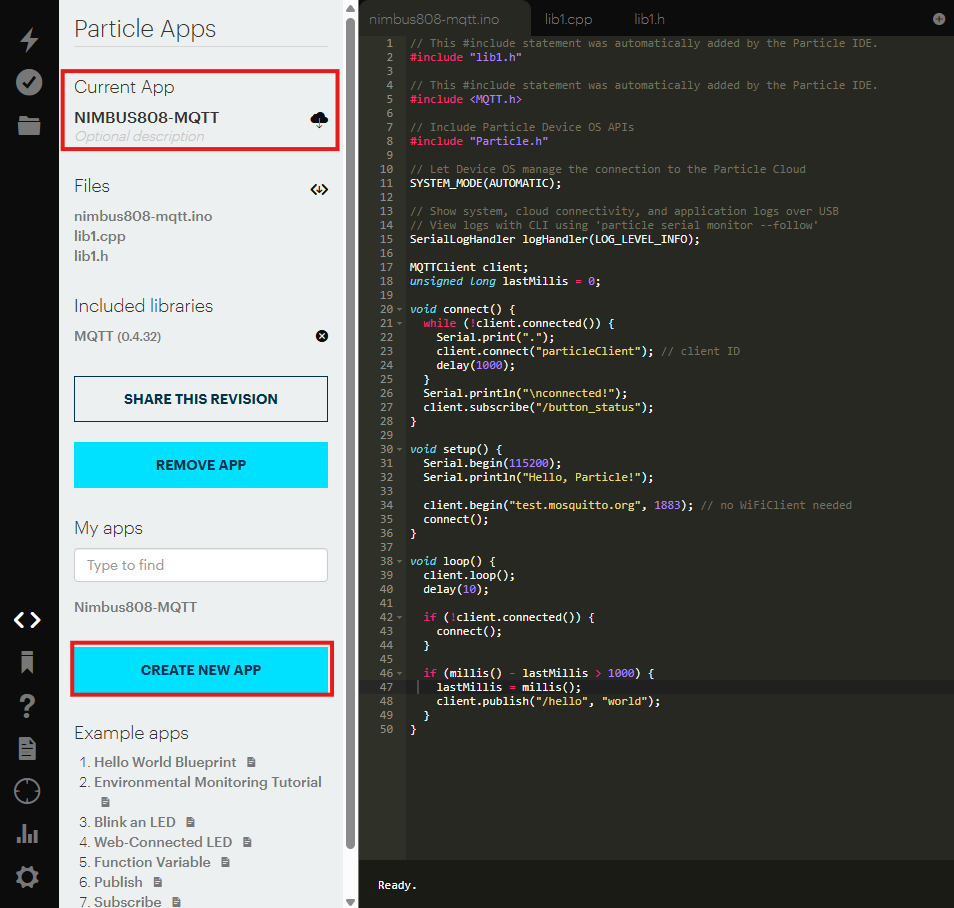Click the Save folder icon

click(x=29, y=125)
